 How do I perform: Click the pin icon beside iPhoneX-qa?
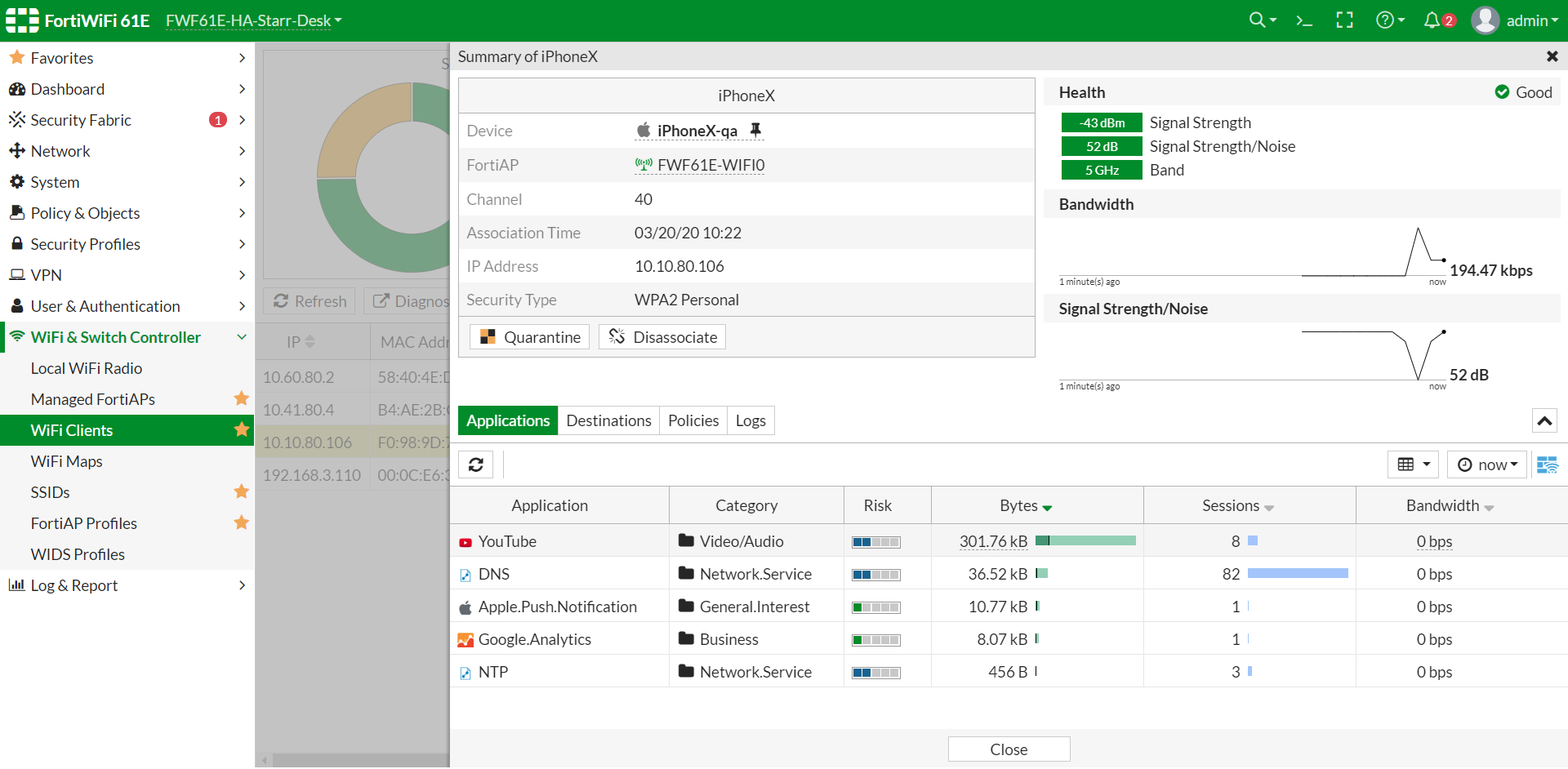click(x=755, y=130)
